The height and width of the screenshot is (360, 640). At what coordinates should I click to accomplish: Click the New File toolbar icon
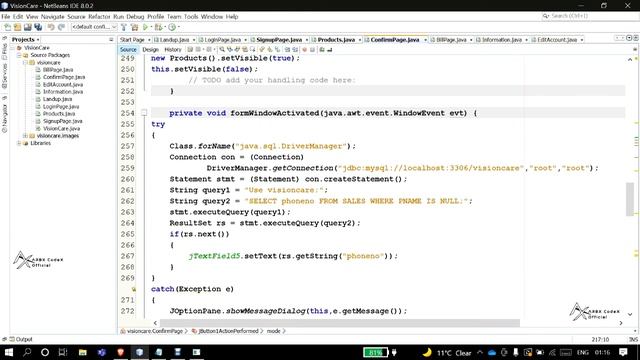(x=8, y=27)
